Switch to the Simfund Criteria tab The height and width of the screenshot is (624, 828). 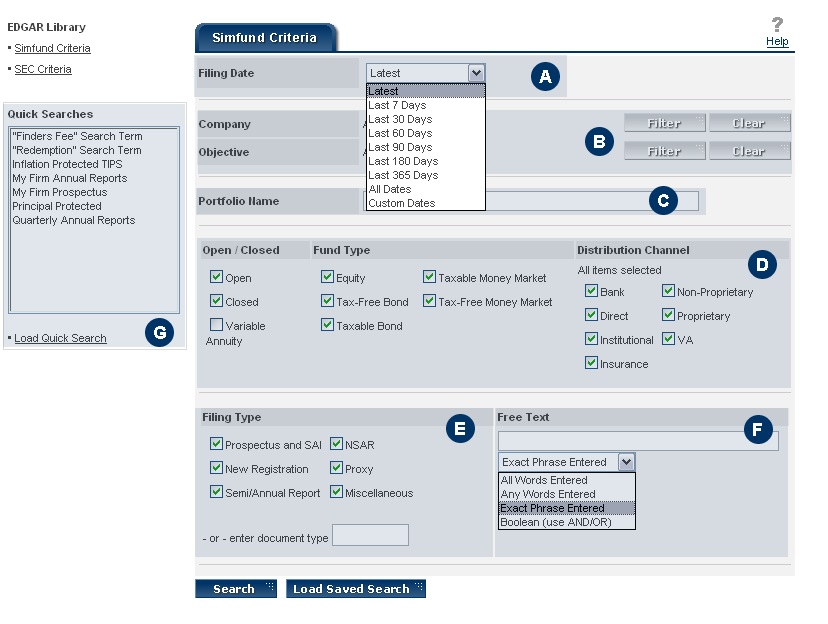(264, 38)
